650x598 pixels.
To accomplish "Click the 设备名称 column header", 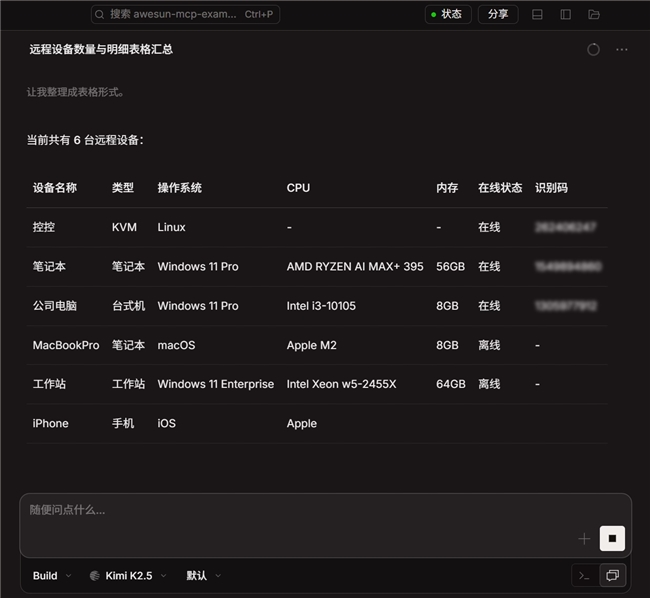I will [x=55, y=188].
